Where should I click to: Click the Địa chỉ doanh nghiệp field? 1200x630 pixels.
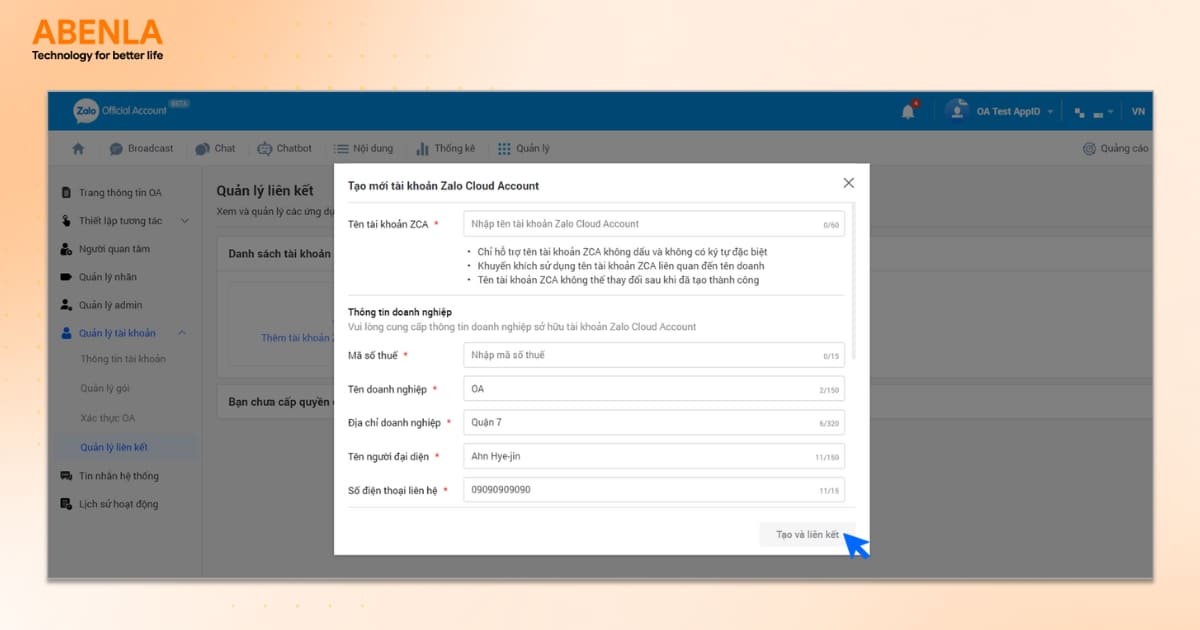tap(654, 423)
